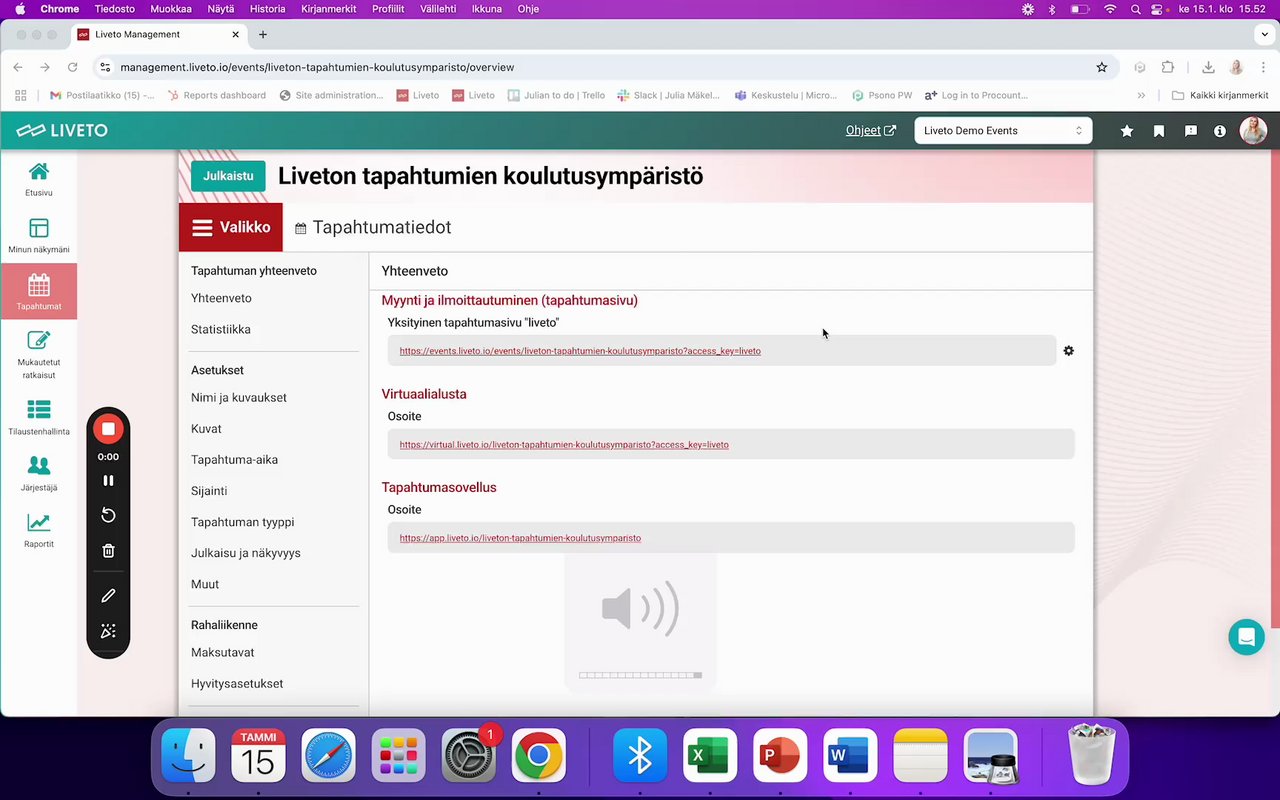
Task: Expand Chrome tab search dropdown arrow
Action: 1264,34
